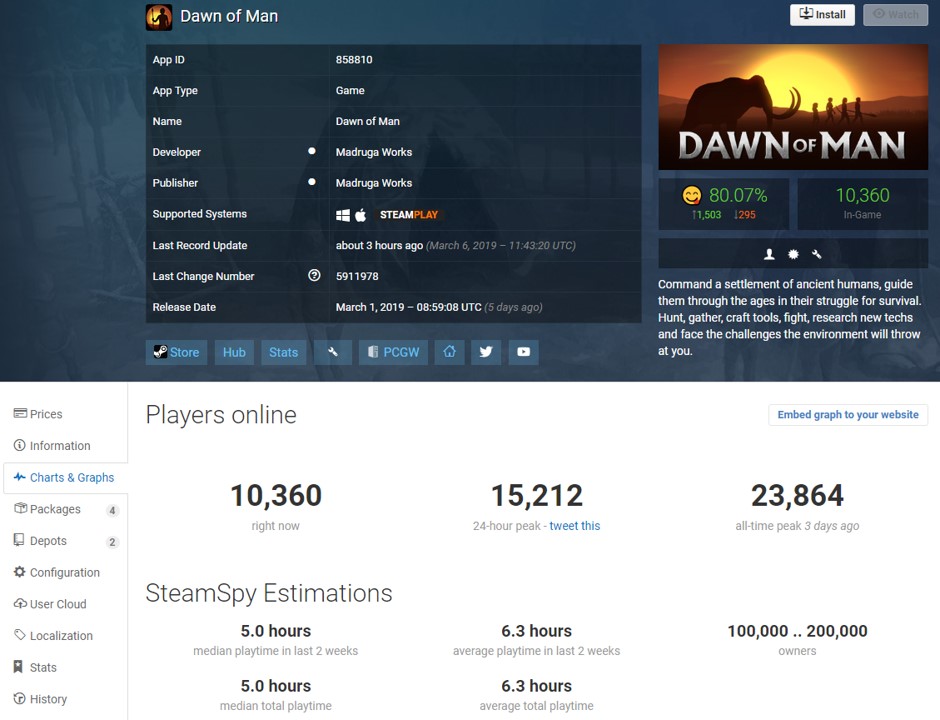The image size is (940, 720).
Task: Visit the game homepage via house icon
Action: 450,353
